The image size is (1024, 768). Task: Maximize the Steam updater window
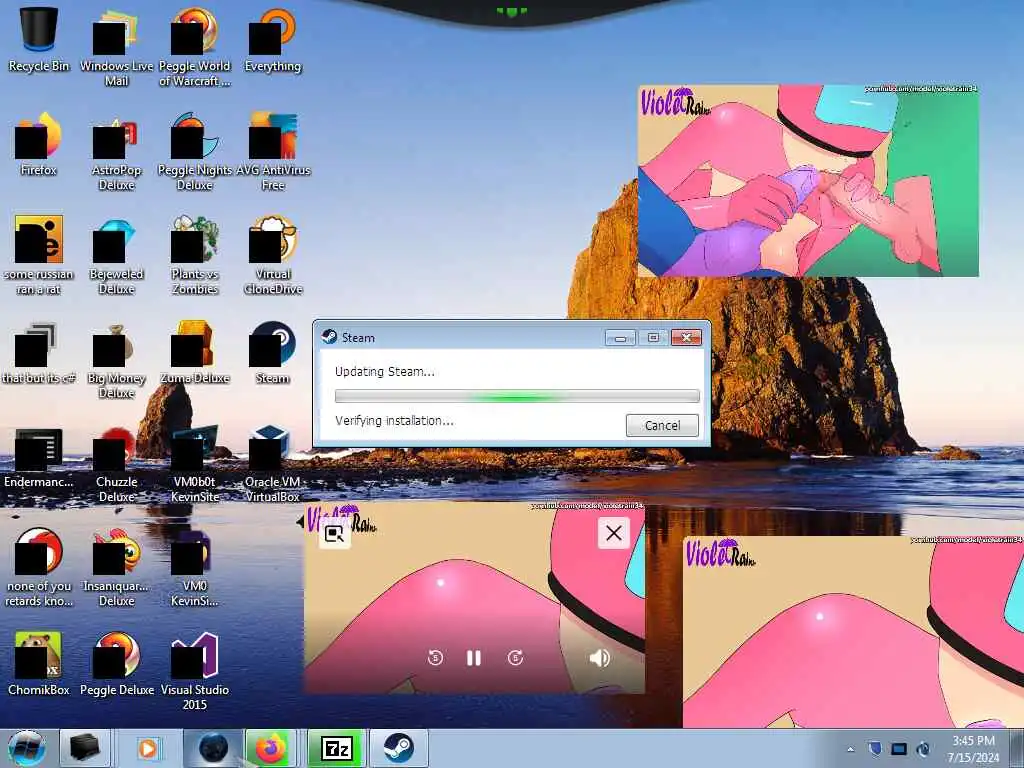[x=653, y=338]
